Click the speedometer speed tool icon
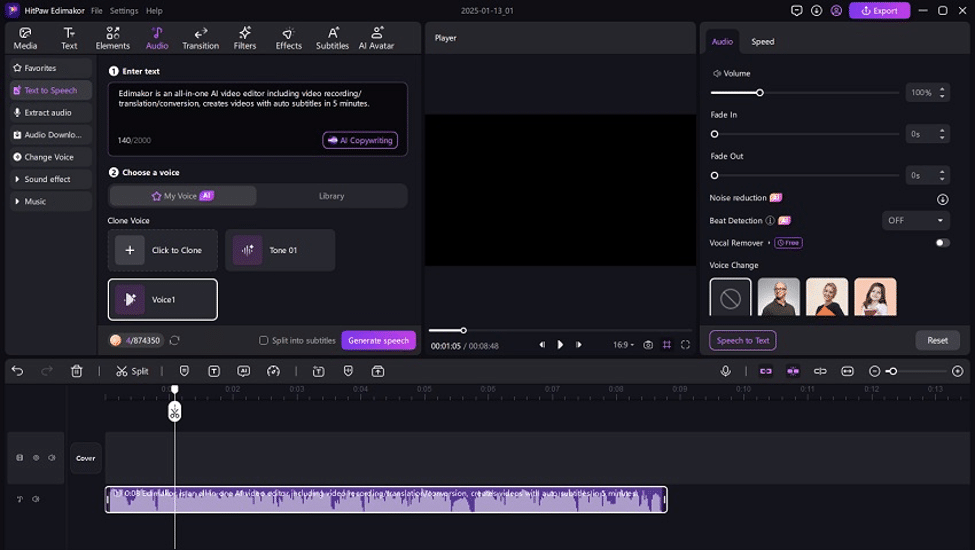This screenshot has height=550, width=977. [274, 371]
